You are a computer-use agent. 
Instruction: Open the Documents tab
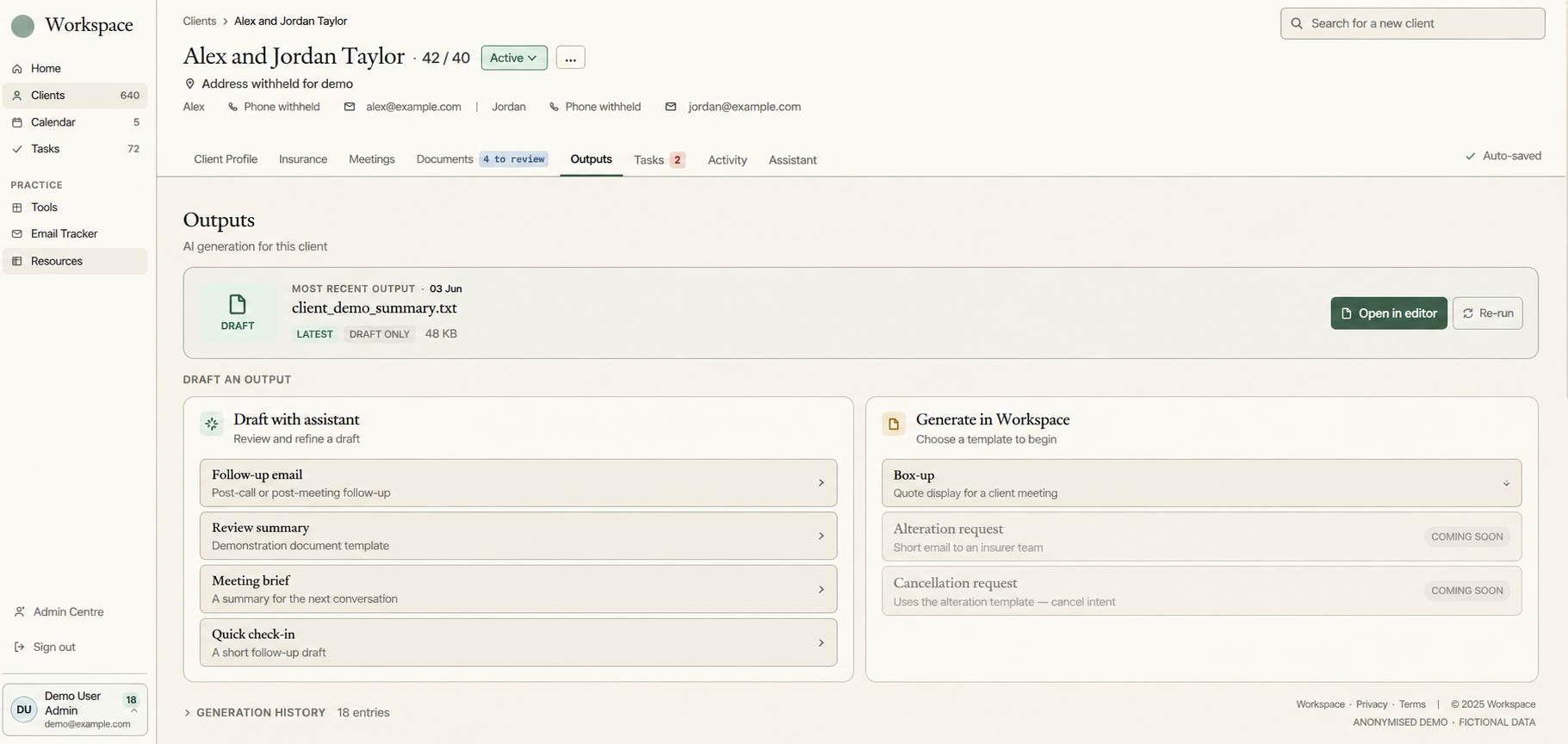(x=481, y=159)
